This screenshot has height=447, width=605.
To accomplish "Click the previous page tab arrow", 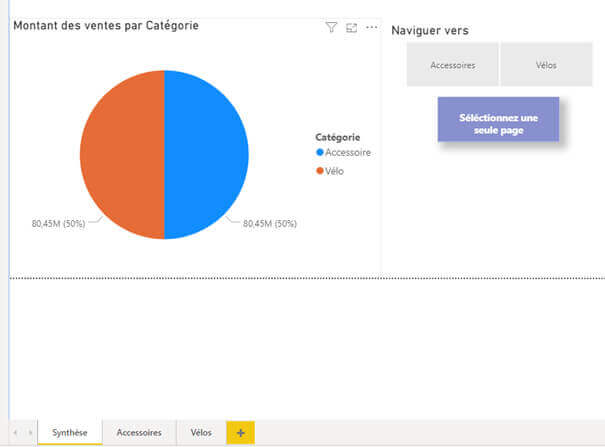I will click(15, 433).
